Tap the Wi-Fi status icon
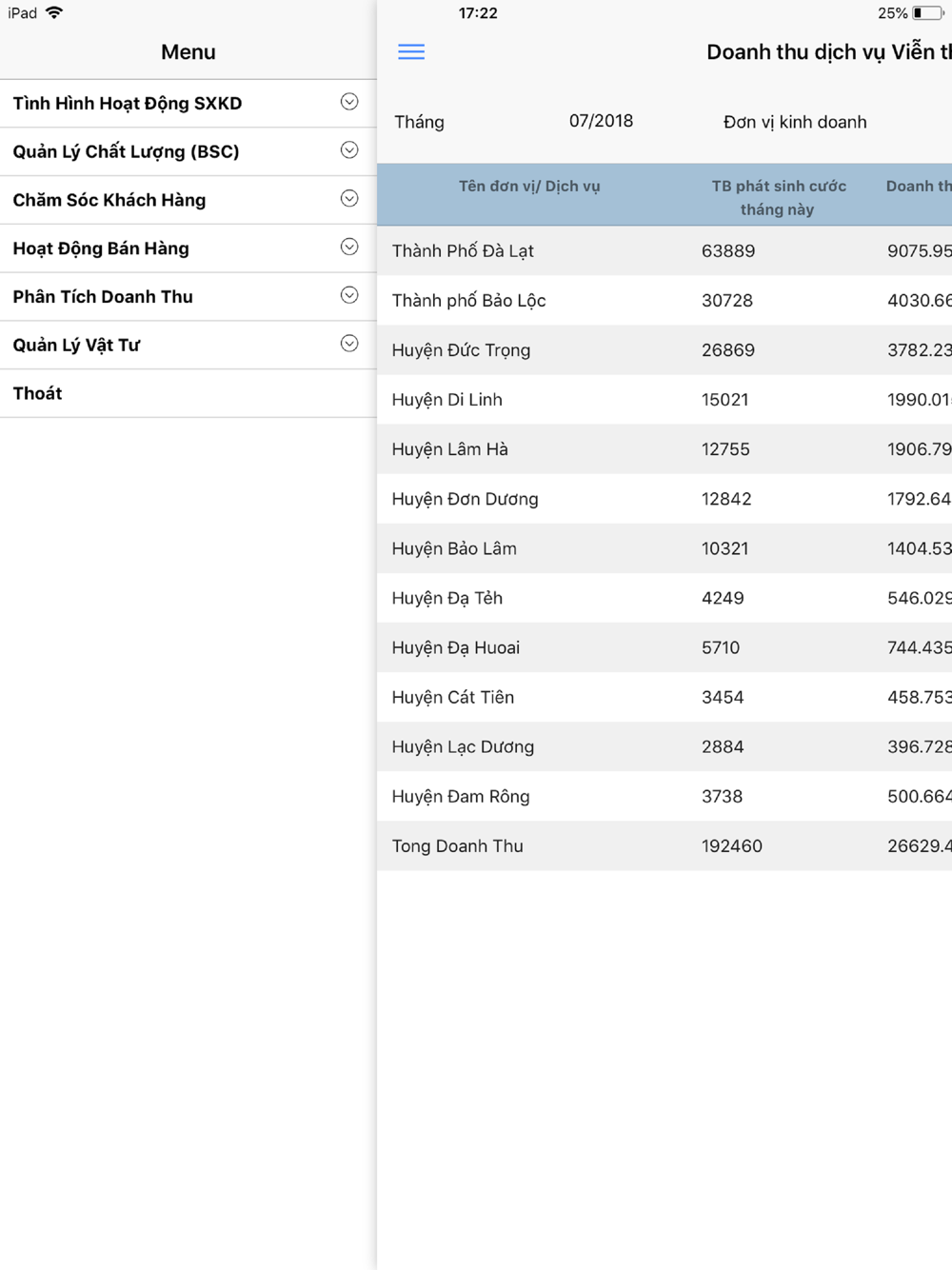952x1270 pixels. pyautogui.click(x=54, y=13)
